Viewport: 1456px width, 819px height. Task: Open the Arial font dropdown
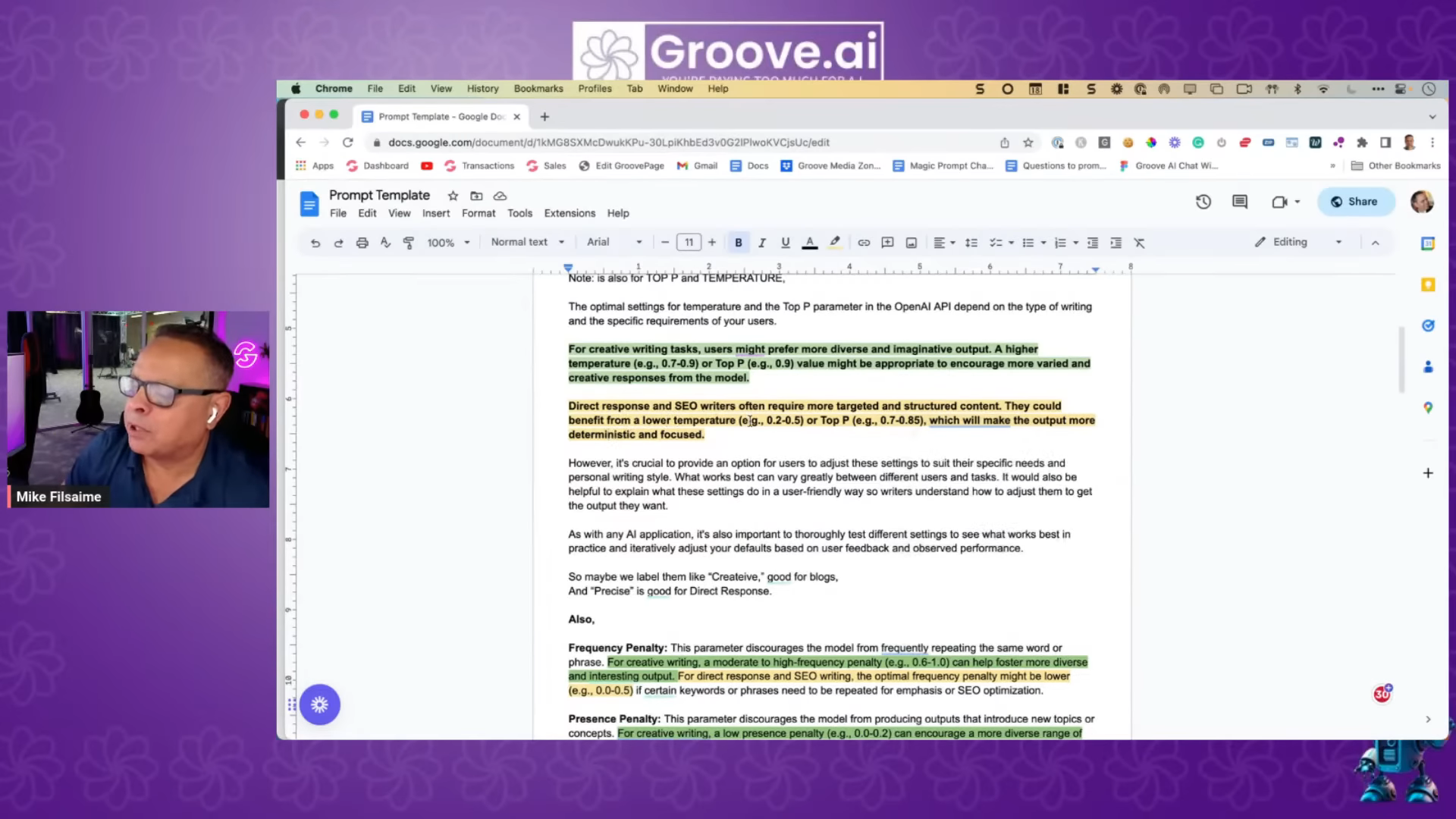tap(614, 242)
